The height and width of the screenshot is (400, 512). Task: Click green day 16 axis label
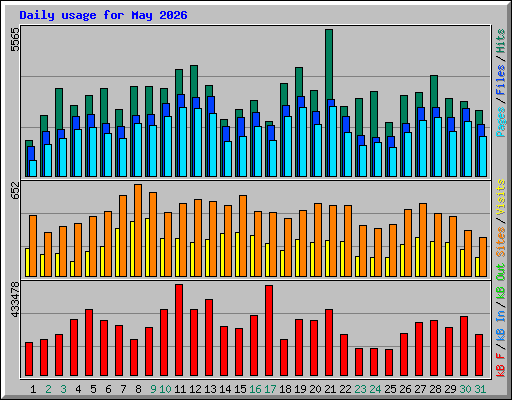point(255,389)
